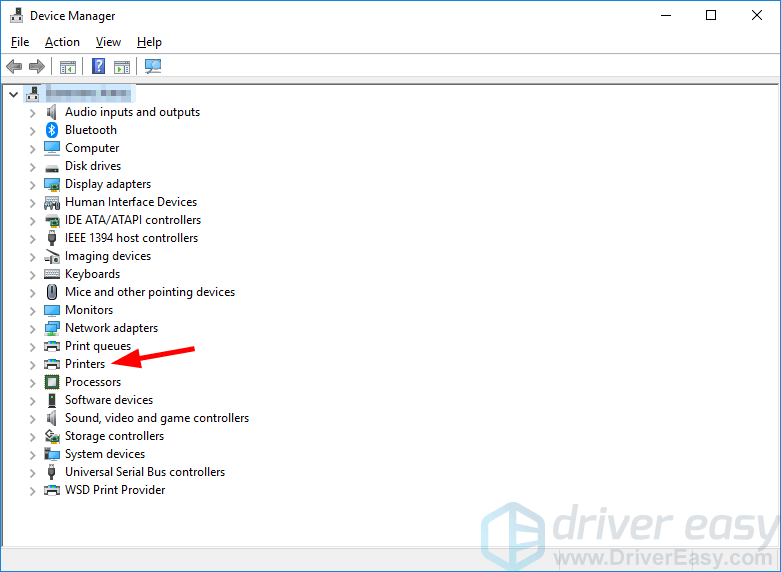Open the File menu

pos(20,42)
